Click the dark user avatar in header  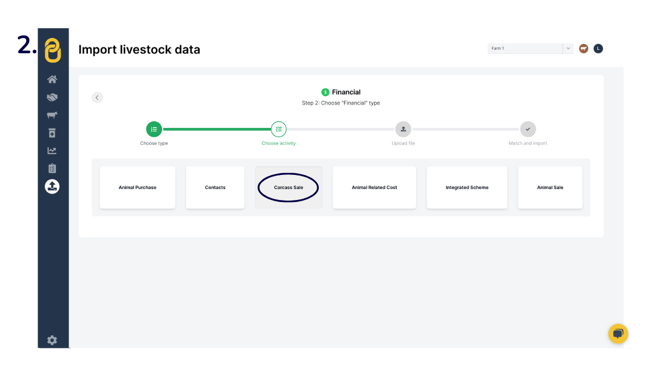pyautogui.click(x=598, y=49)
